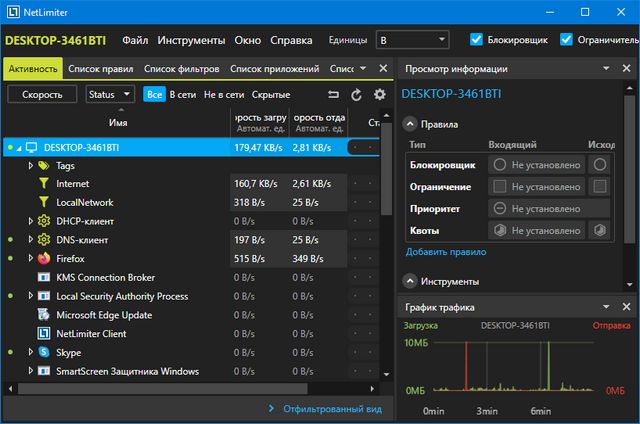Viewport: 640px width, 424px height.
Task: Open the Status dropdown
Action: point(109,94)
